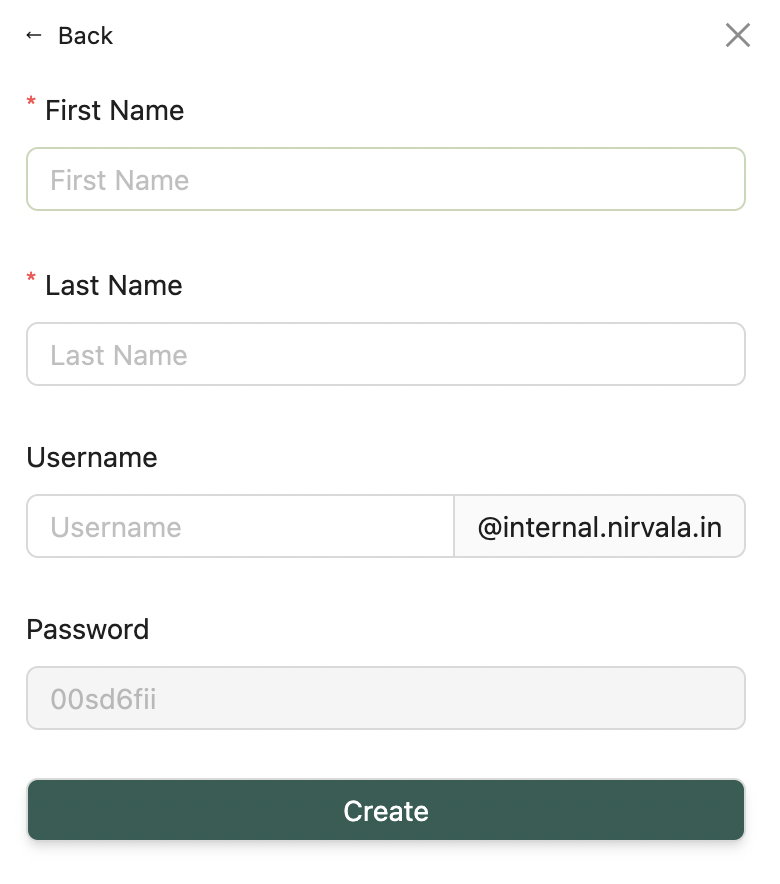Image resolution: width=780 pixels, height=884 pixels.
Task: Click the @internal.nirvala.in domain suffix
Action: point(600,526)
